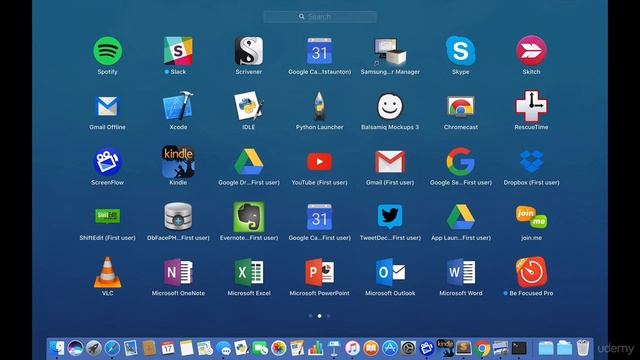Open App Launcher (First user)
640x360 pixels.
460,217
